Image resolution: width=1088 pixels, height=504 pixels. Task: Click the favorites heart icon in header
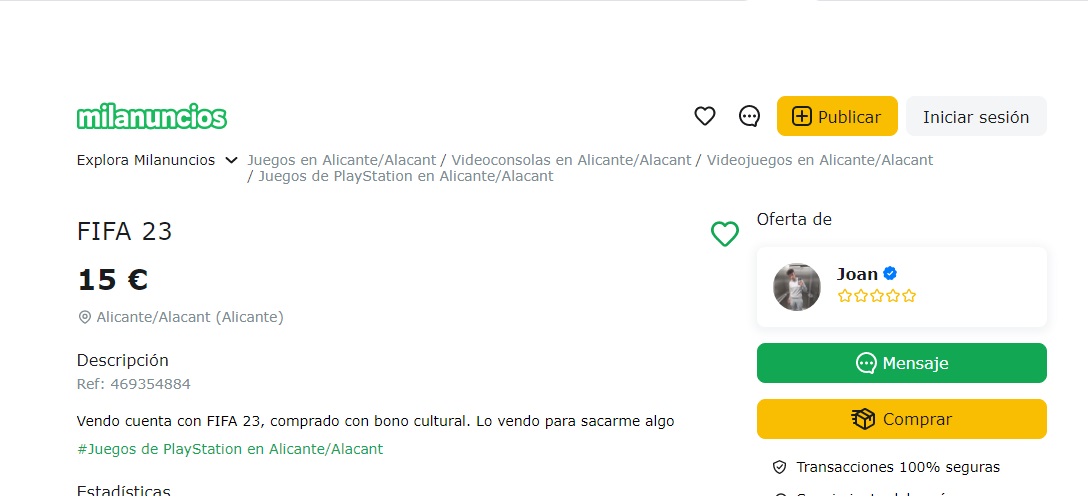coord(705,116)
